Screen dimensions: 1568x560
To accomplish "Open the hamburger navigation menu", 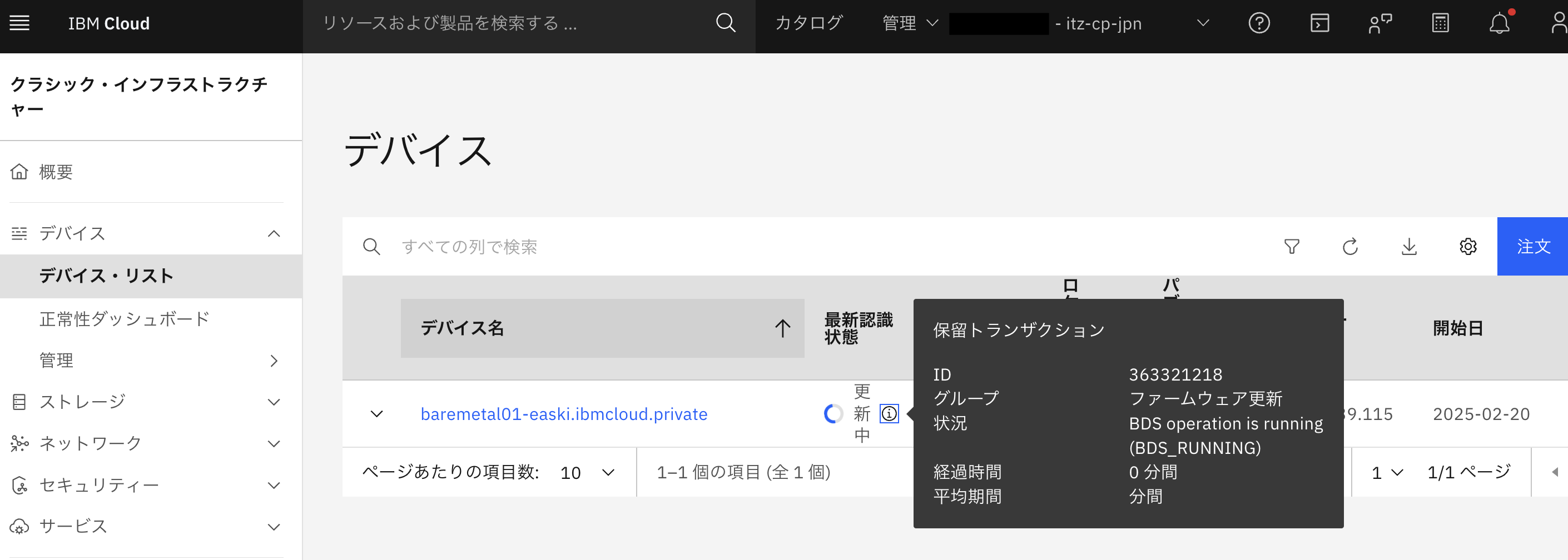I will coord(19,23).
